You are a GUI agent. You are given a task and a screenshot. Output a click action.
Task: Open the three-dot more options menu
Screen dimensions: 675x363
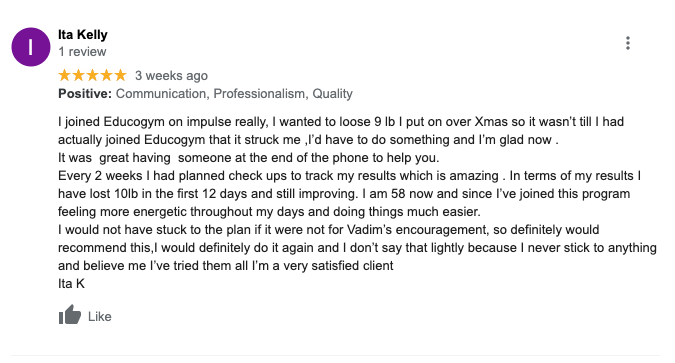tap(628, 43)
